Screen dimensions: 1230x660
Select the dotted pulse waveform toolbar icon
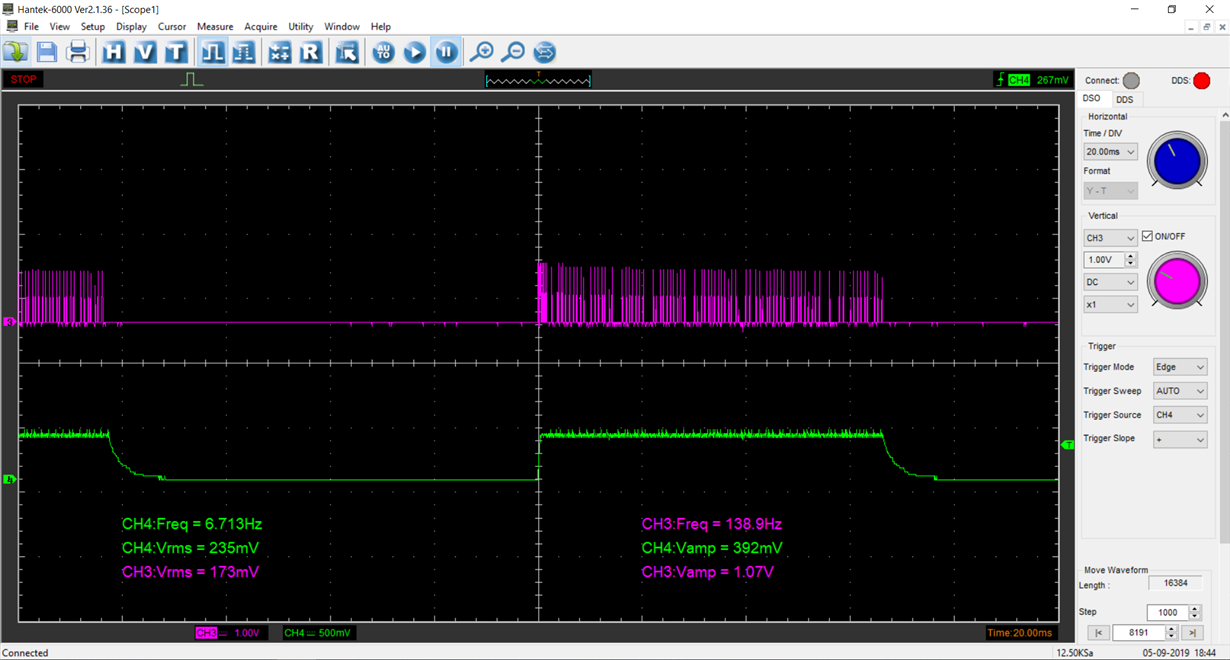tap(243, 52)
